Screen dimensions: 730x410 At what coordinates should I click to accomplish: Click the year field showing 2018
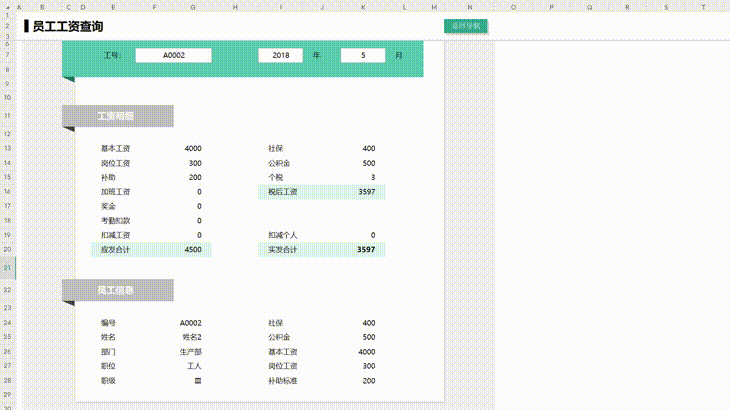pyautogui.click(x=280, y=56)
